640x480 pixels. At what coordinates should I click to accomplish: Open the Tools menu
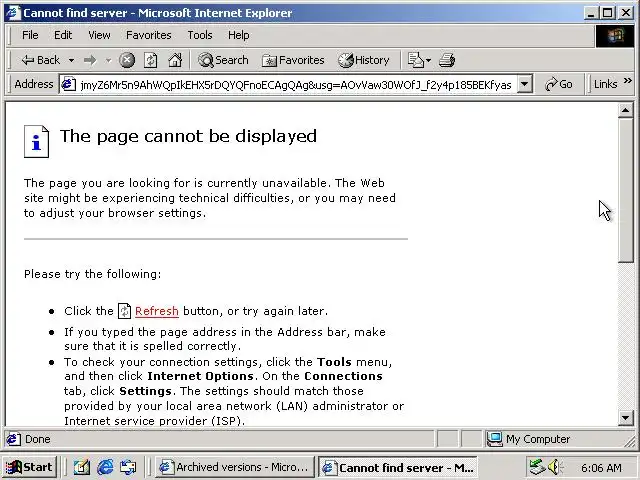200,35
